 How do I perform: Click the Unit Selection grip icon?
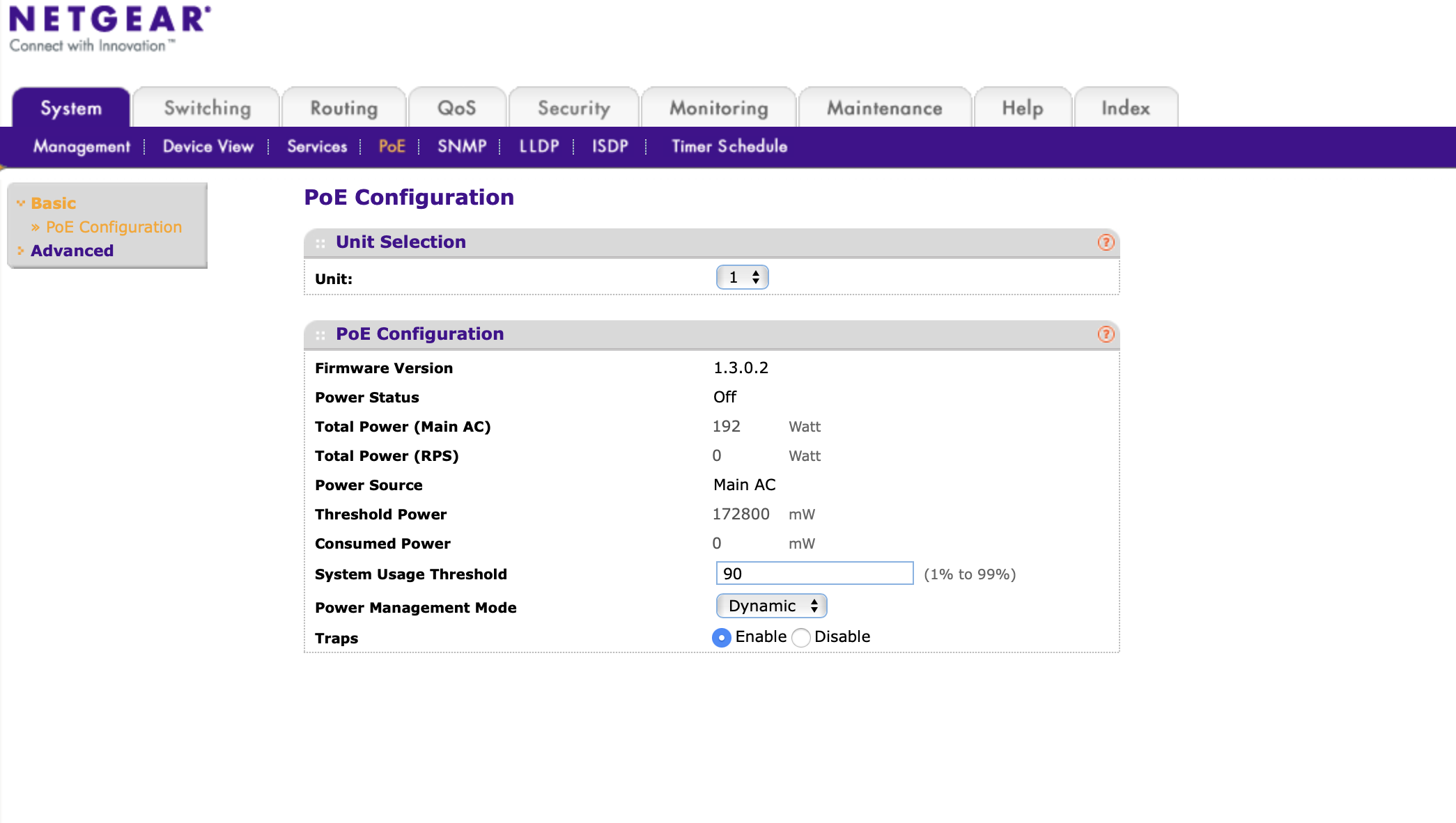pyautogui.click(x=320, y=243)
